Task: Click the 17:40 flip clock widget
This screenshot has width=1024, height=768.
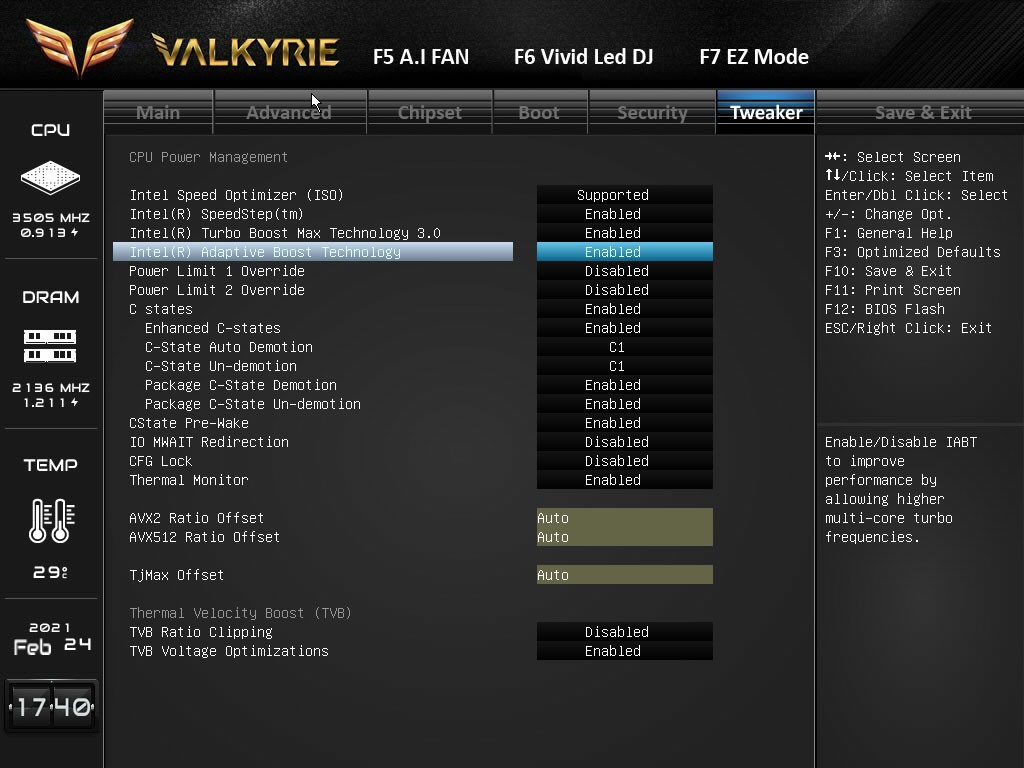Action: click(x=52, y=707)
